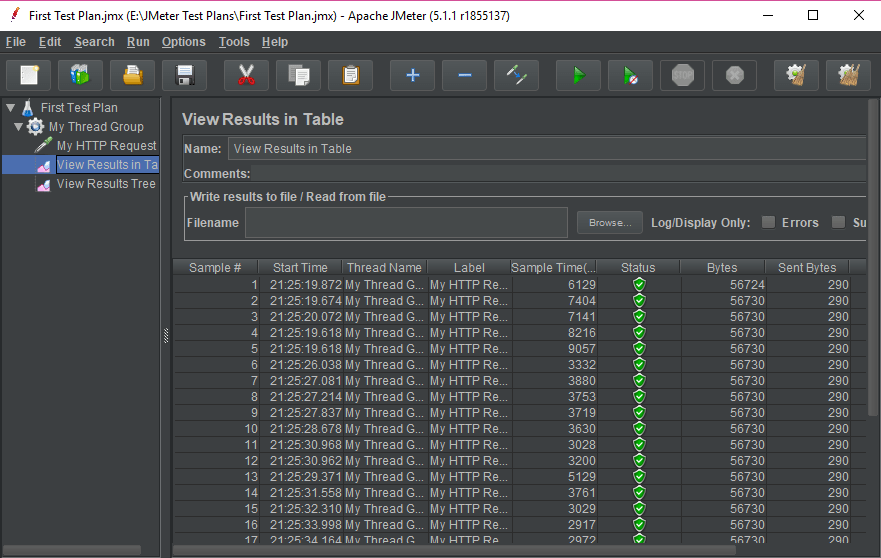Sort by Bytes column header
This screenshot has height=558, width=881.
[723, 267]
